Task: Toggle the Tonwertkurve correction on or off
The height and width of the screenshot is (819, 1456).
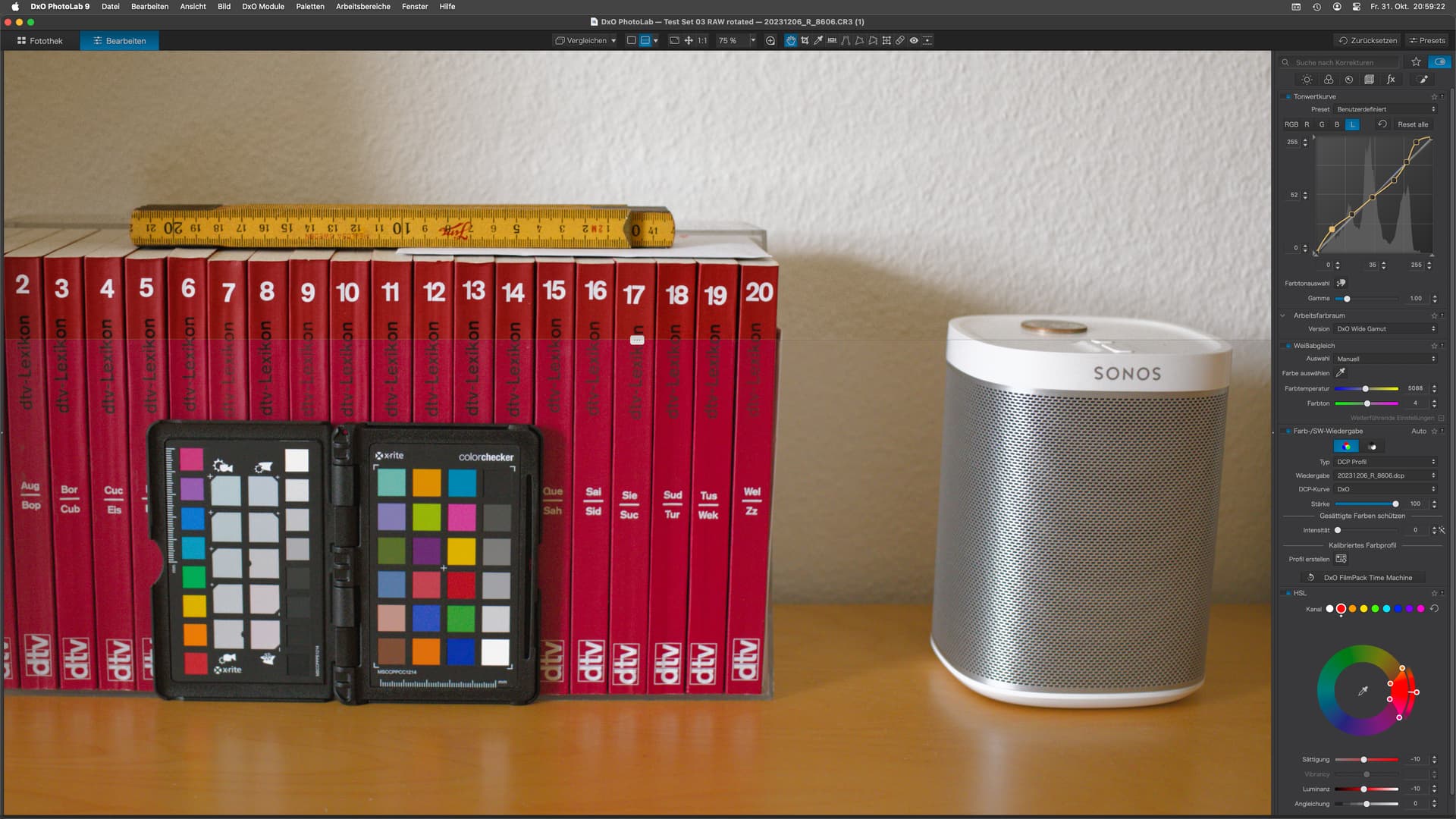Action: (x=1288, y=97)
